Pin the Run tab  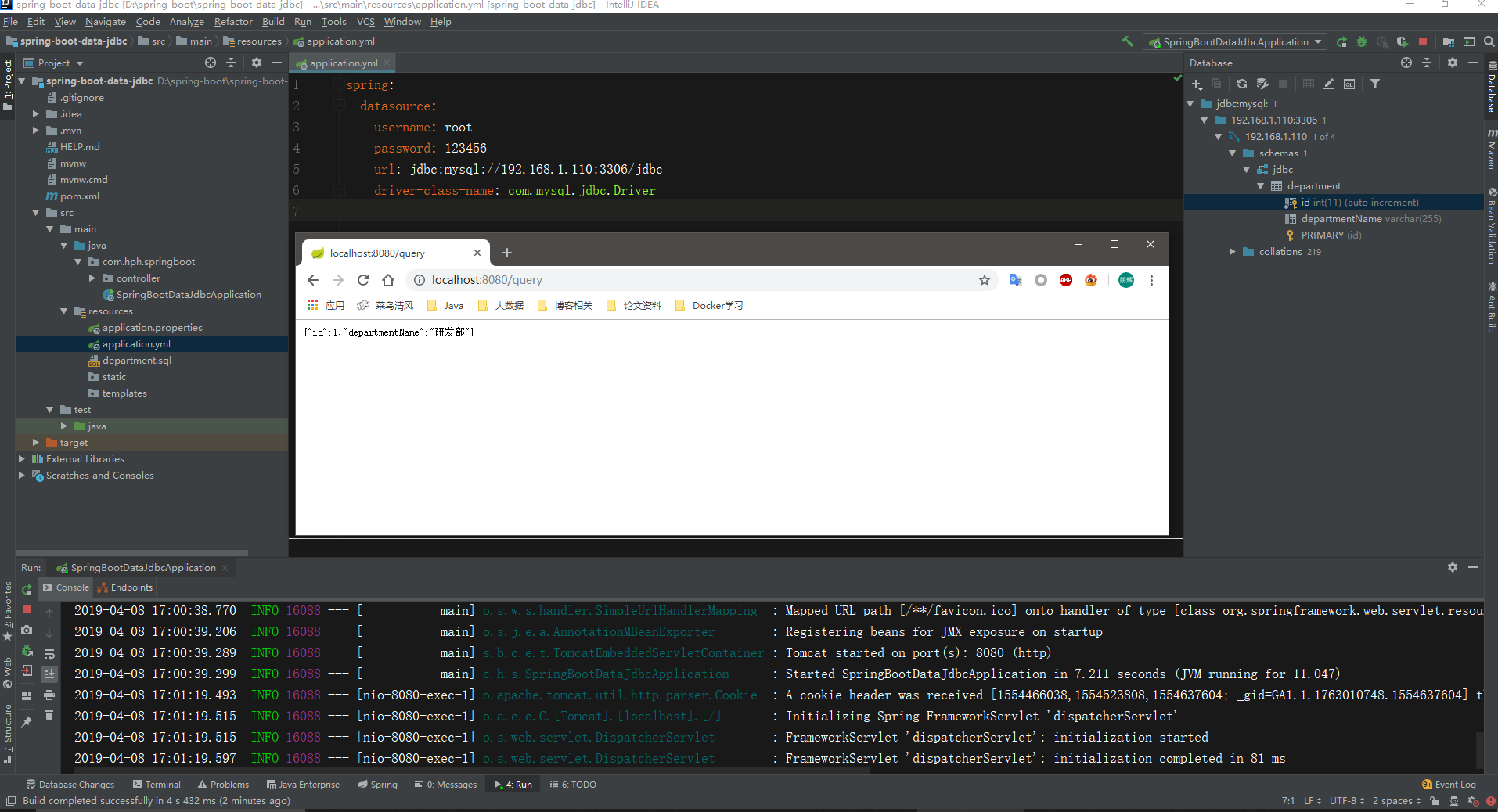pos(27,721)
